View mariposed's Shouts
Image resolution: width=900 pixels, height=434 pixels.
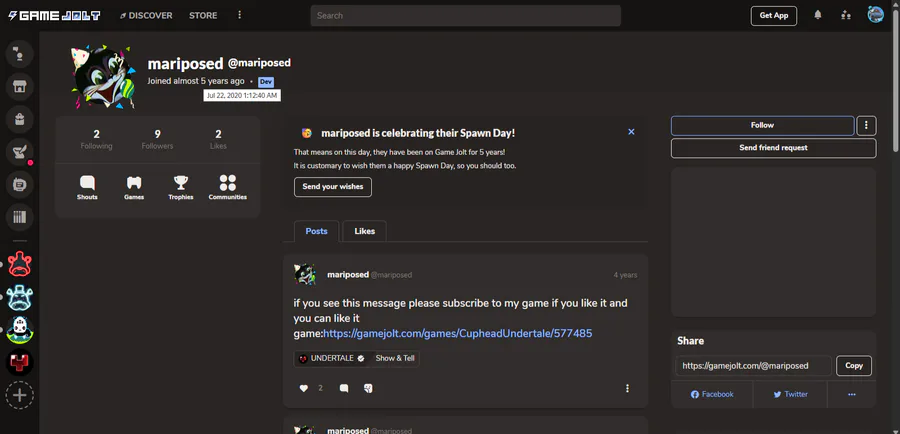87,188
